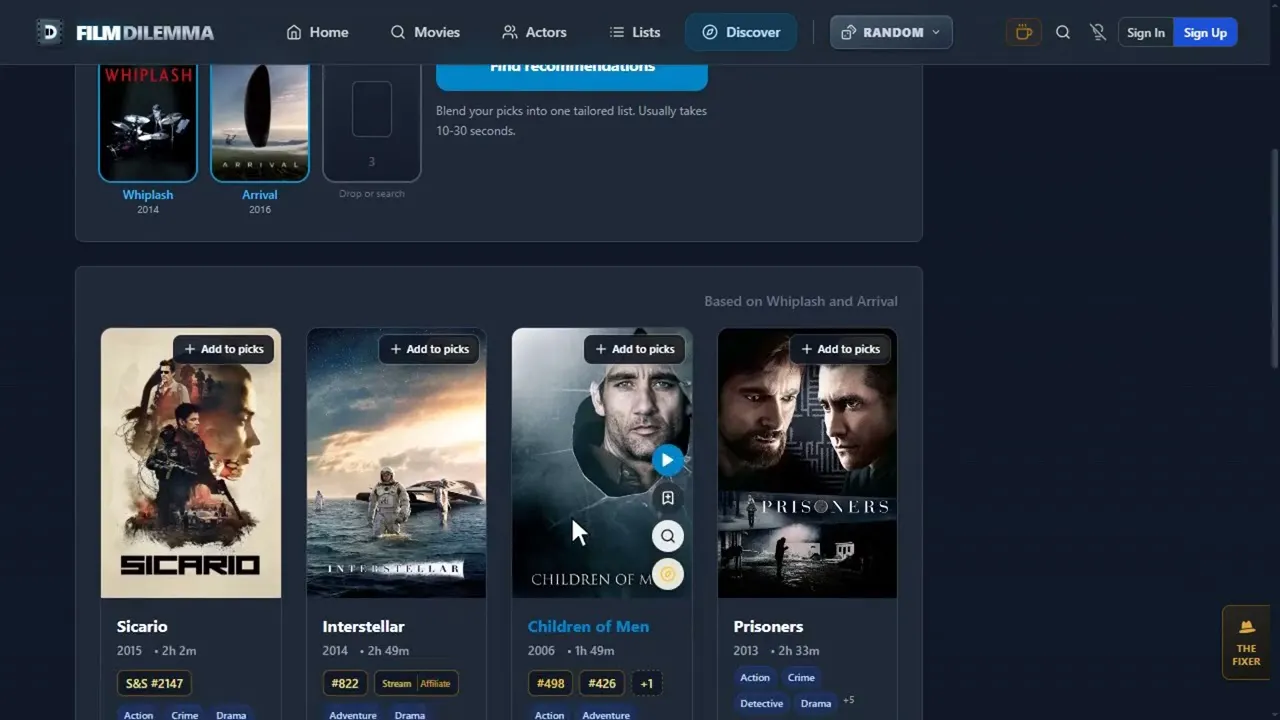Add Prisoners to picks
1280x720 pixels.
840,349
